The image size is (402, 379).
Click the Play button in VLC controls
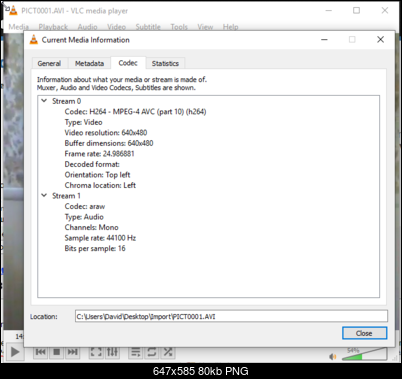[15, 352]
